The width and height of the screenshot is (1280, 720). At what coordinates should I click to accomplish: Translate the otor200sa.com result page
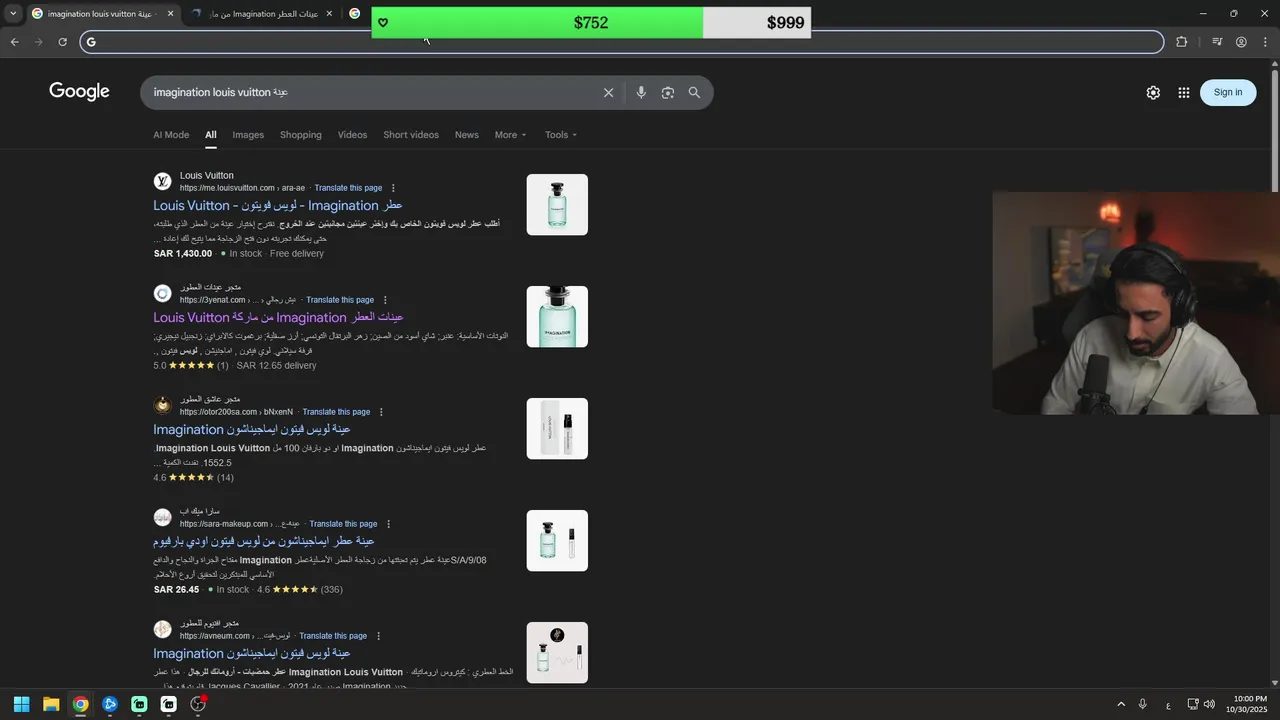point(336,412)
